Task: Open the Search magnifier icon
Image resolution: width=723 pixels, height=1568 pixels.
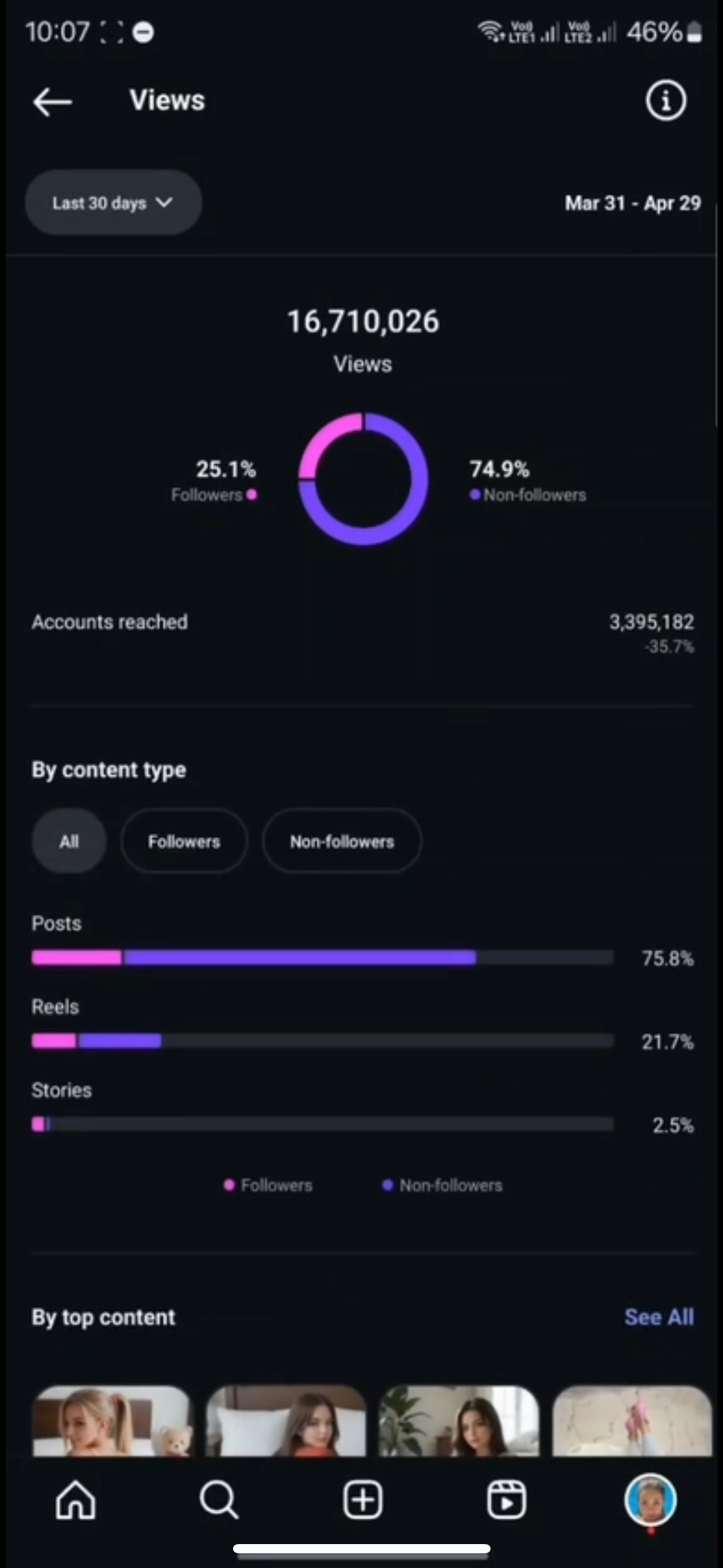Action: coord(218,1499)
